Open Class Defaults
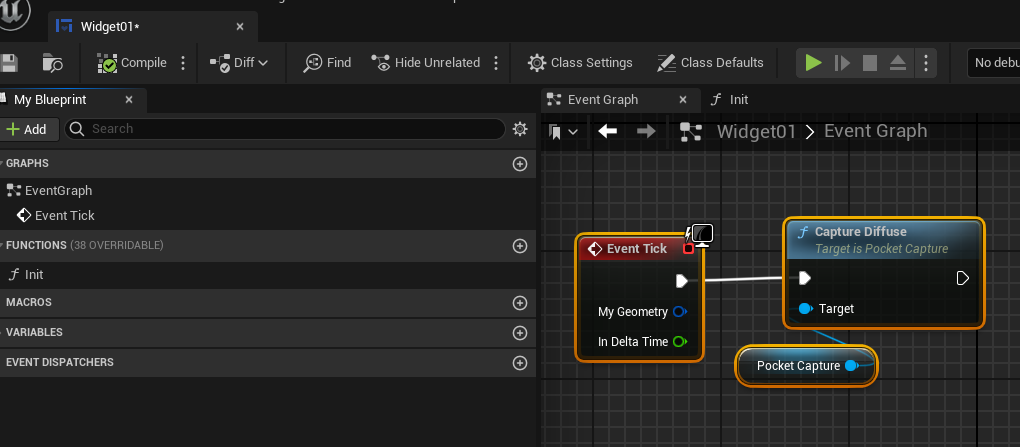 710,63
